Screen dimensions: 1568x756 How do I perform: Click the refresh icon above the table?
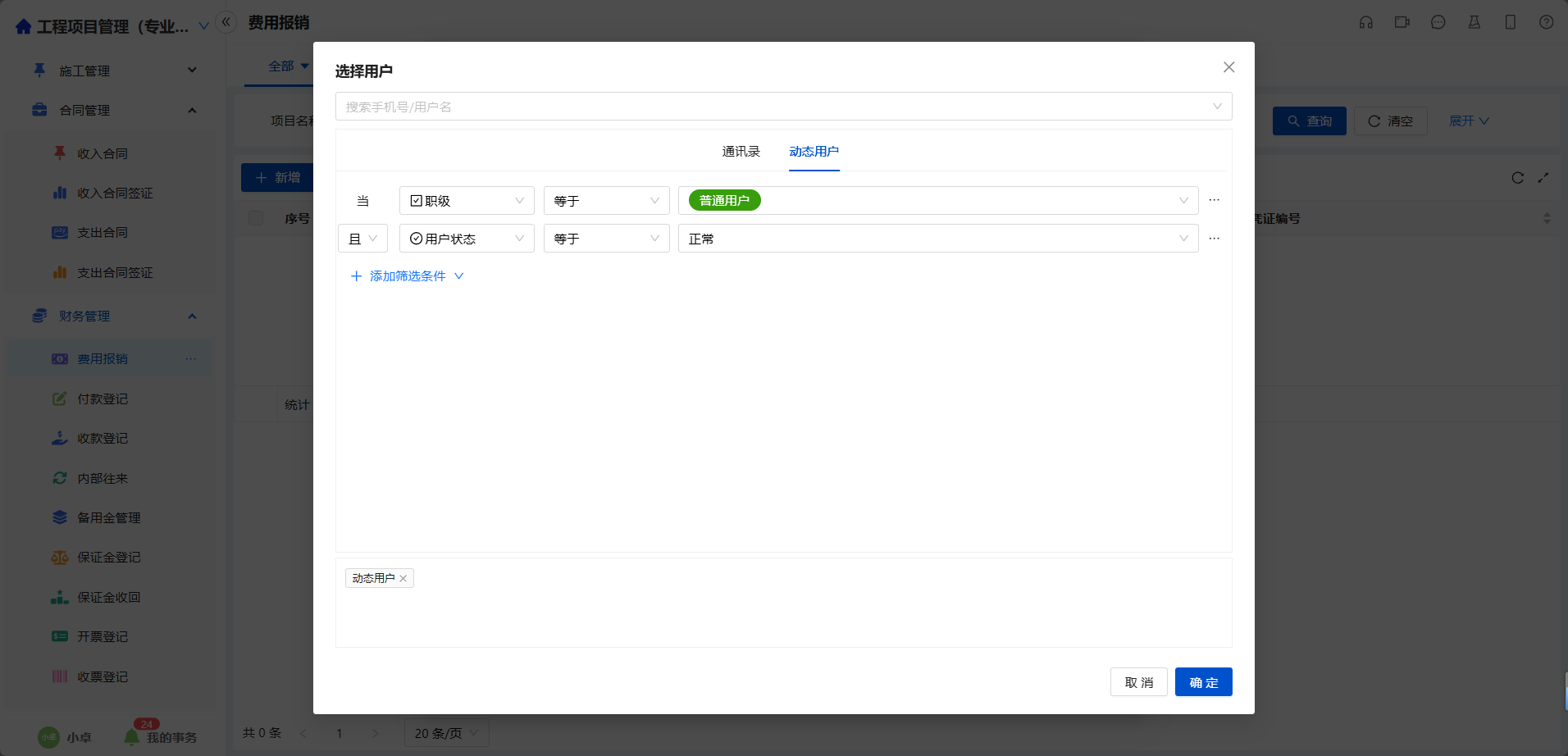(1517, 178)
